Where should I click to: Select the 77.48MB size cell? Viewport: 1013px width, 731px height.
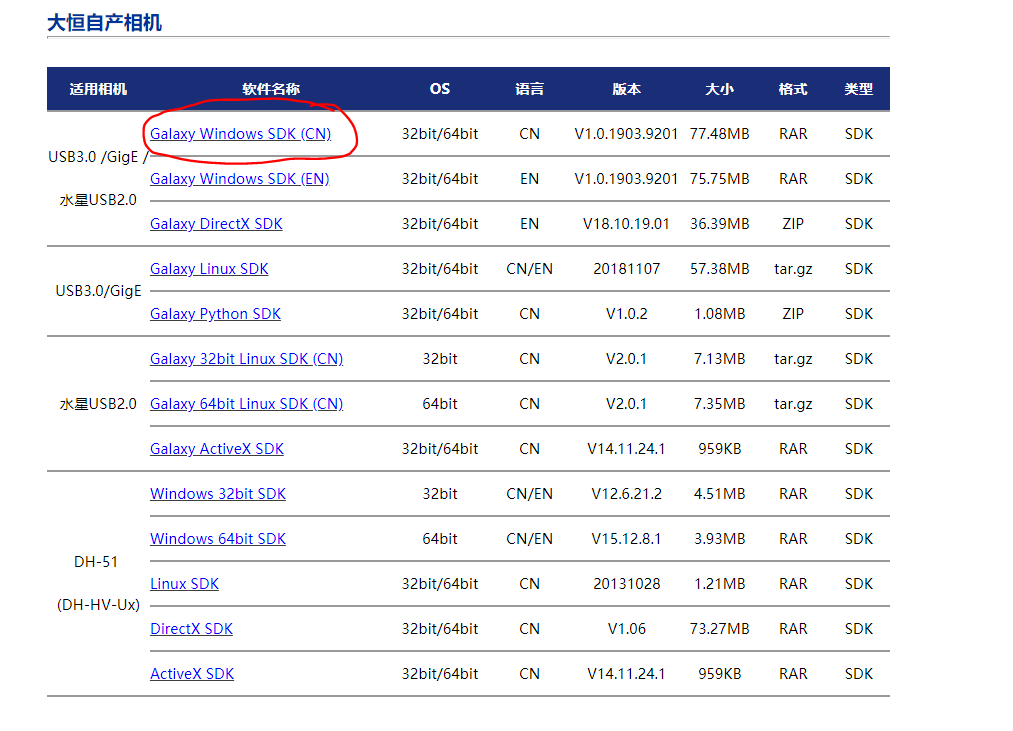pos(720,134)
